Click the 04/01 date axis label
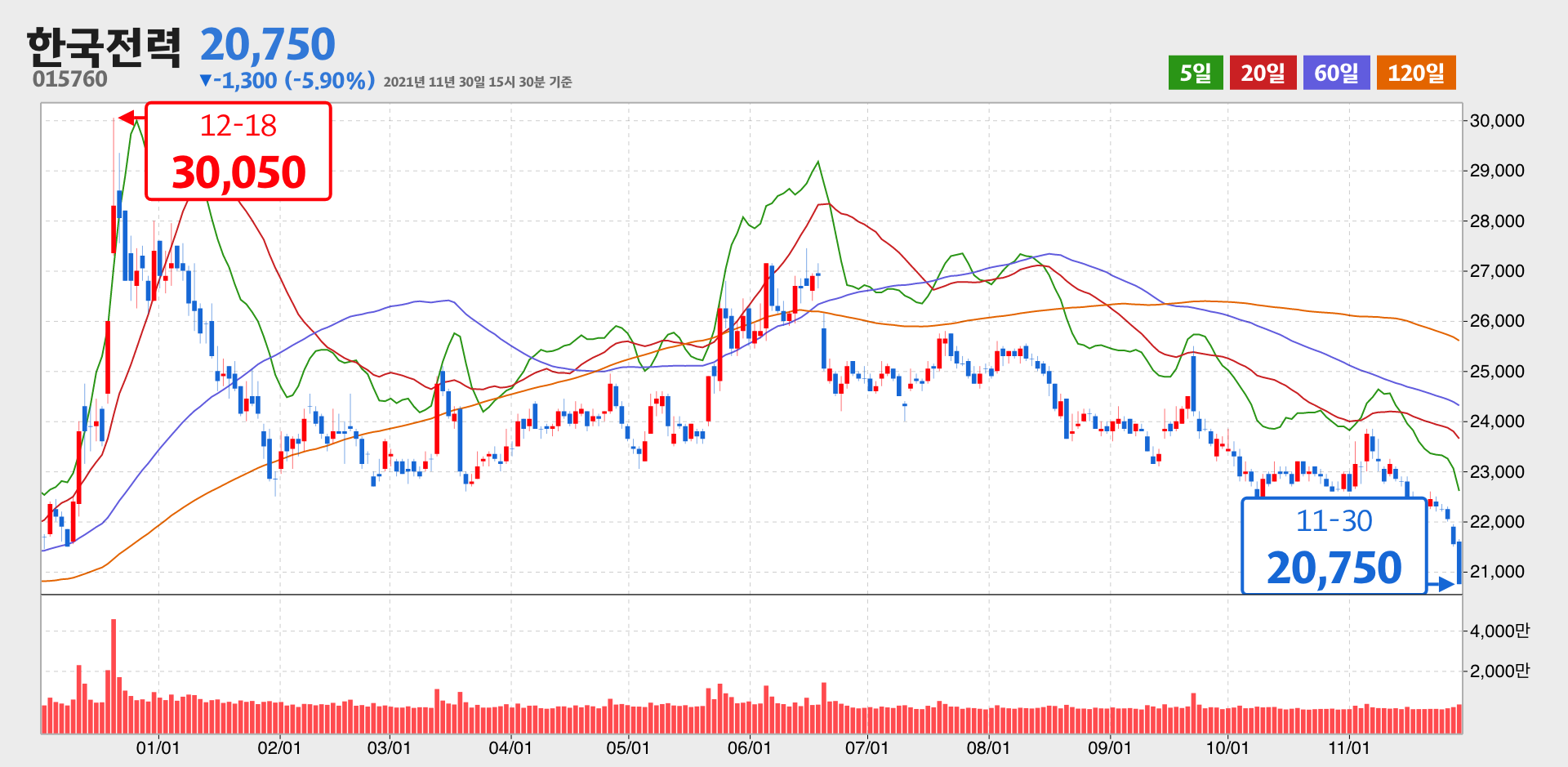The image size is (1568, 767). [510, 748]
